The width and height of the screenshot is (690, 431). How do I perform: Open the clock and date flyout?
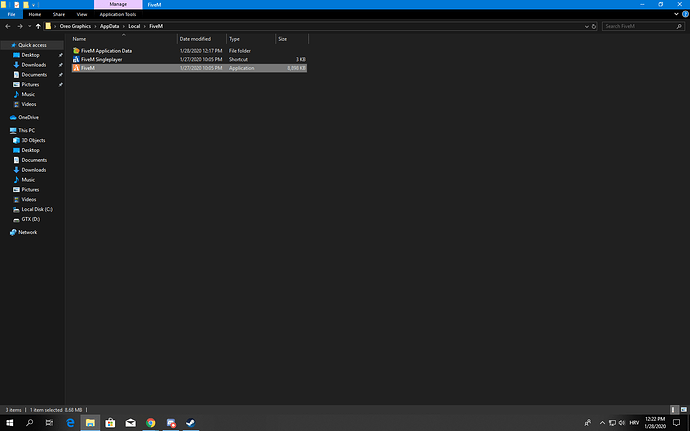click(x=655, y=423)
